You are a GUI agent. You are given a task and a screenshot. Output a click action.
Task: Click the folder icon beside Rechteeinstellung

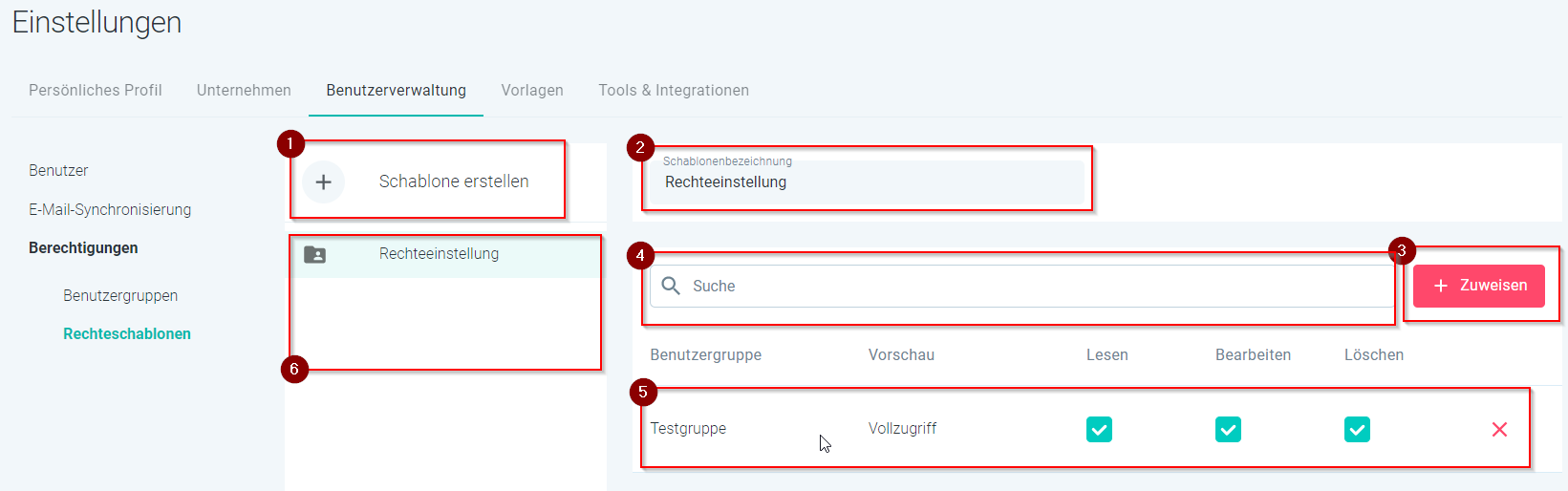tap(314, 254)
